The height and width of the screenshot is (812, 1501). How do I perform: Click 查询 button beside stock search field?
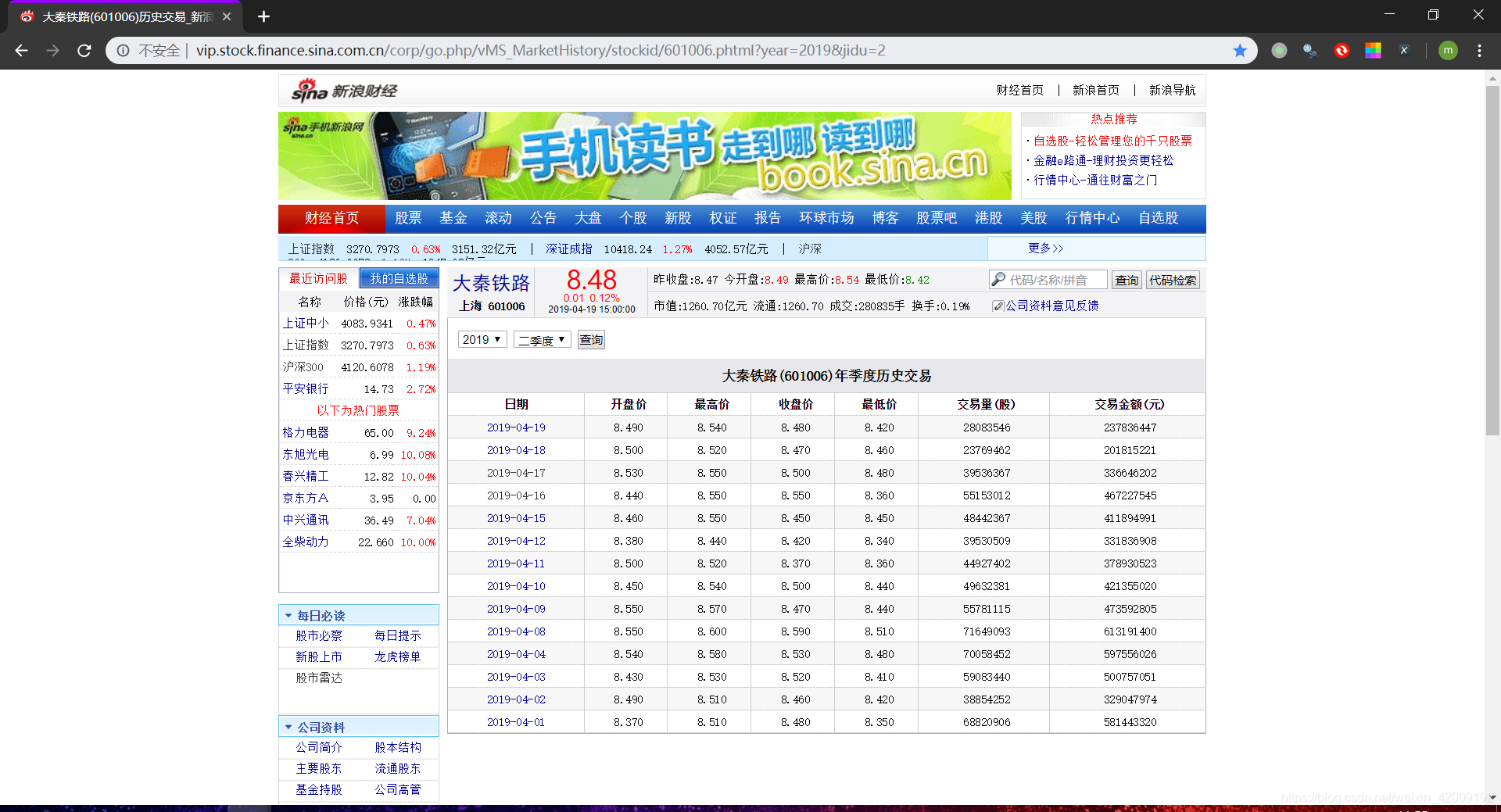1127,280
